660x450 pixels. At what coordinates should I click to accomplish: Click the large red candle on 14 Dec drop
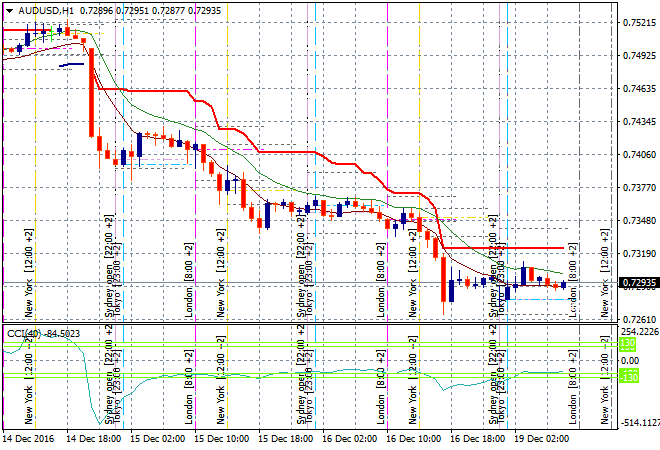[91, 92]
